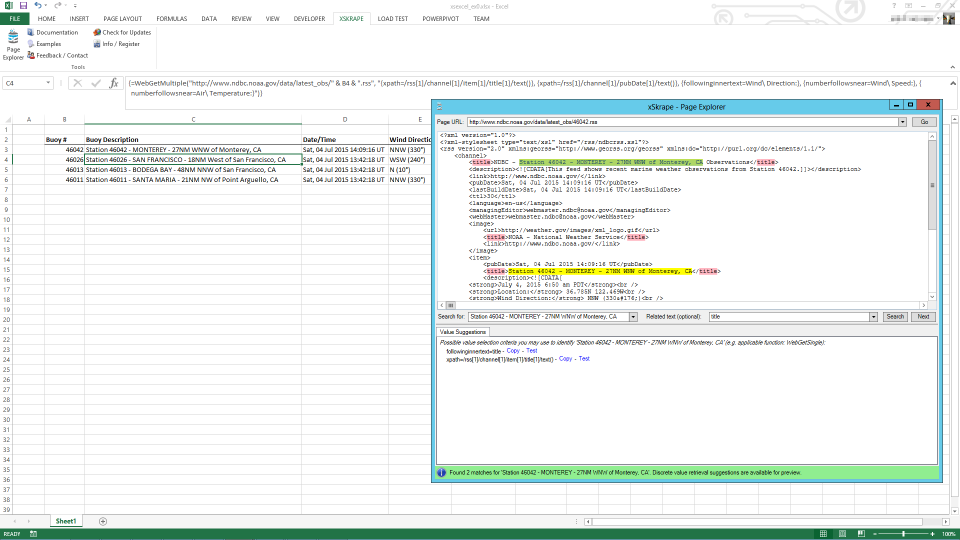Click the Go button in Page Explorer
This screenshot has width=960, height=540.
tap(924, 122)
